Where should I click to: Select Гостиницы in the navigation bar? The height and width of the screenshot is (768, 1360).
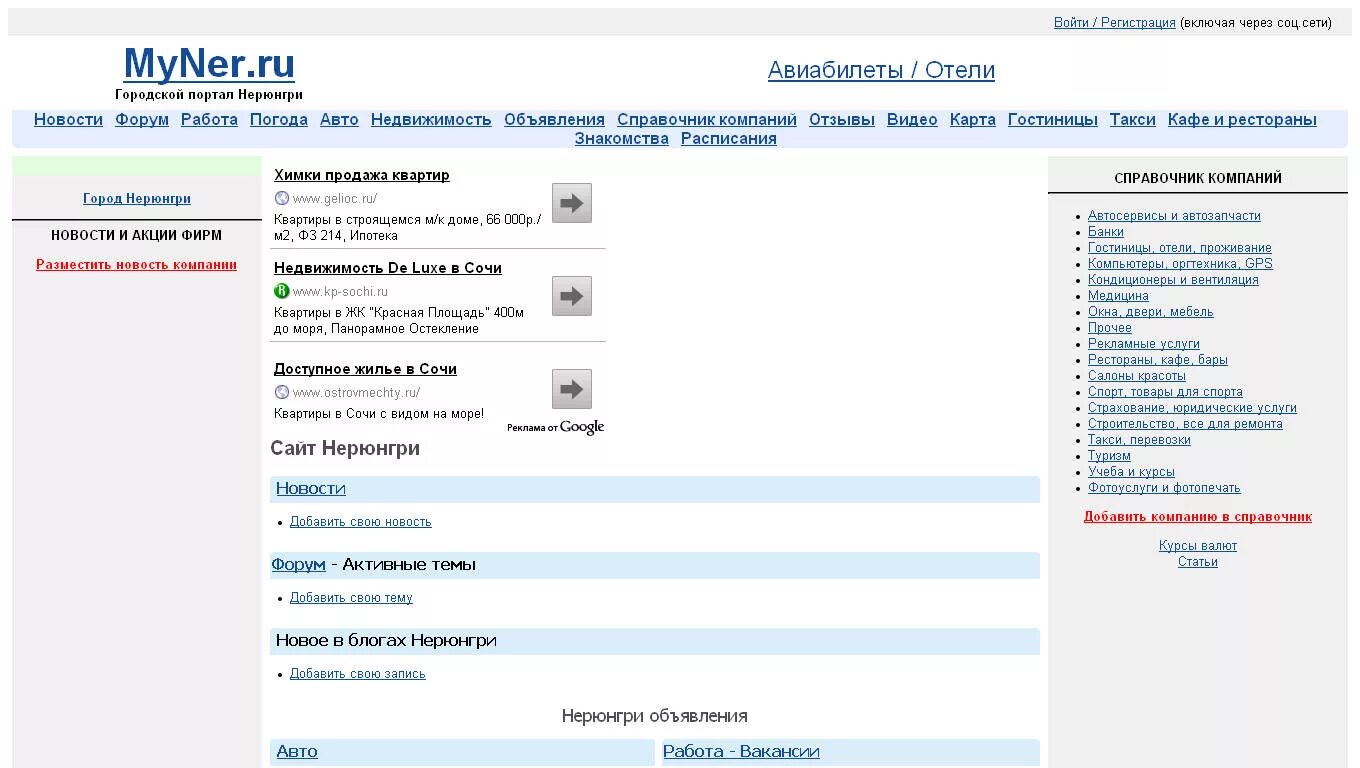tap(1052, 119)
